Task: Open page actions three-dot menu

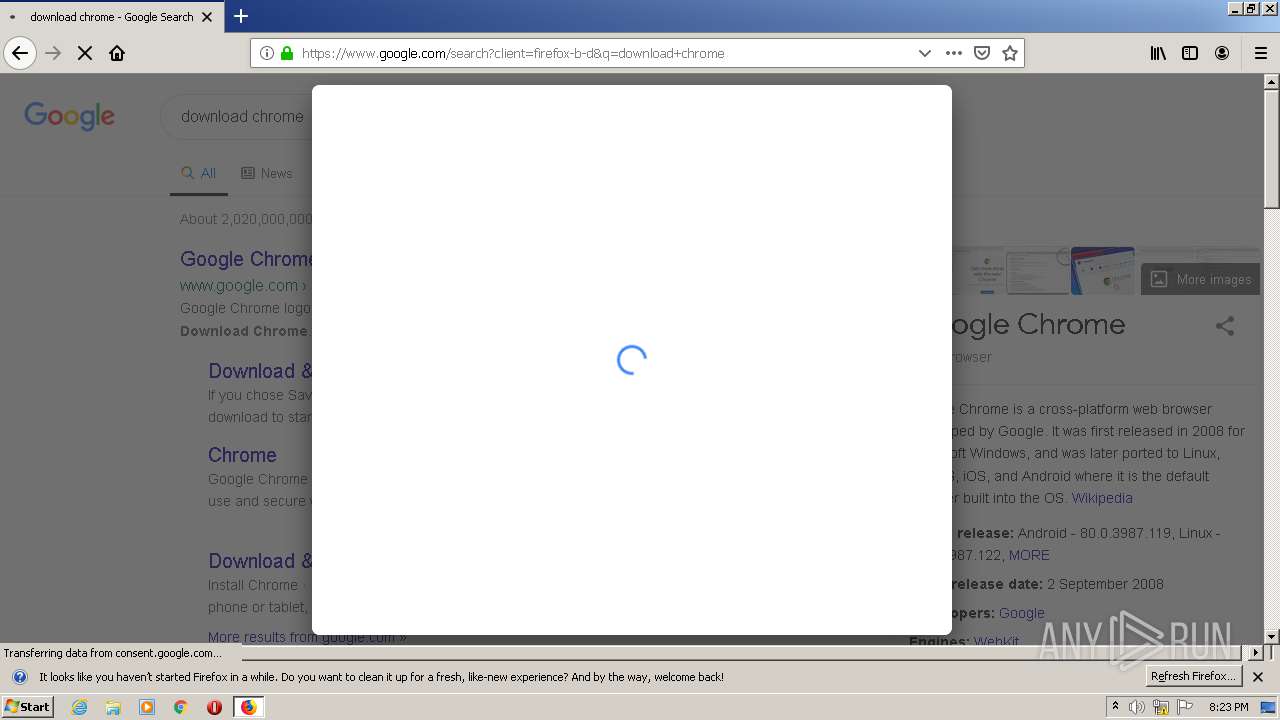Action: point(954,53)
